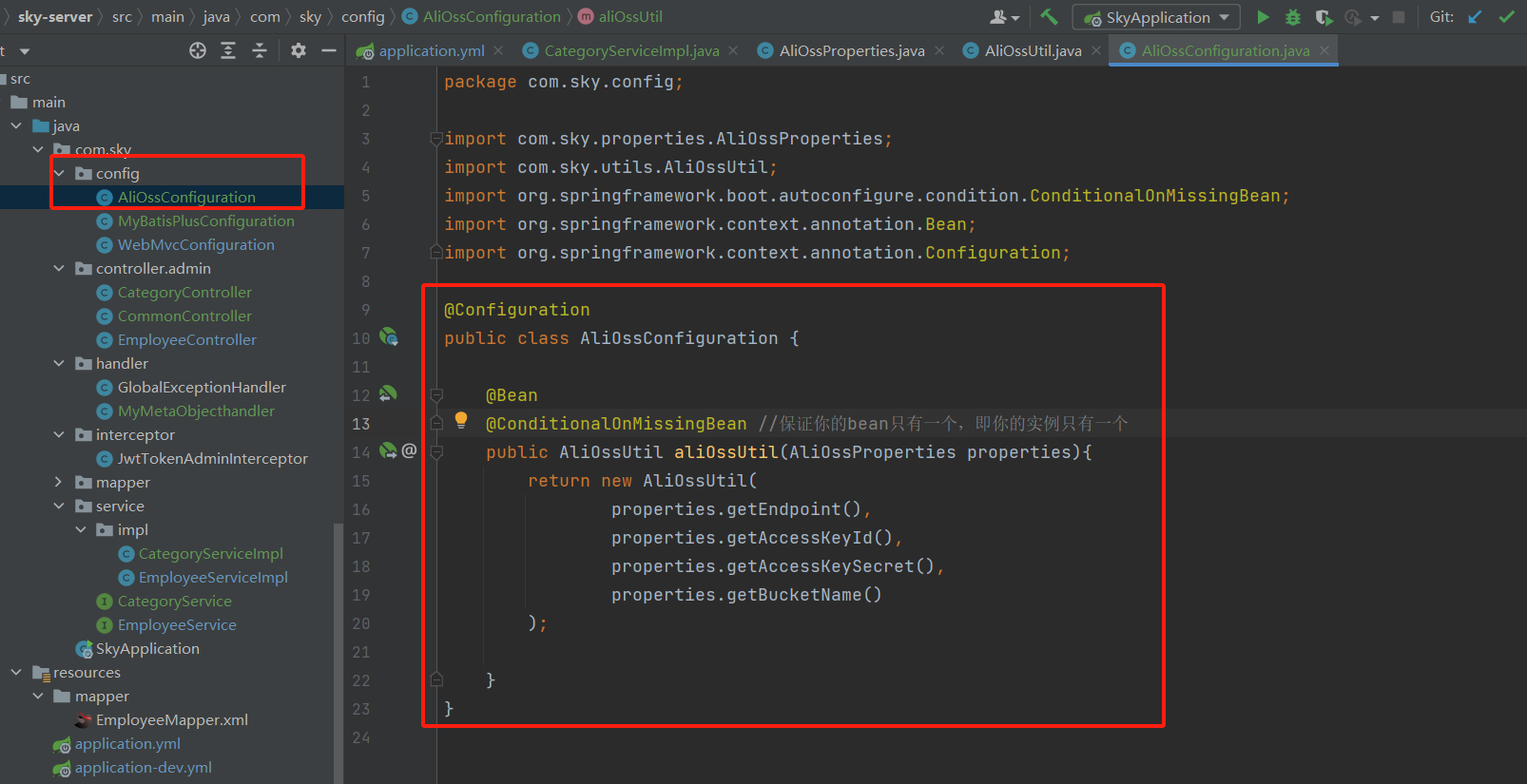Viewport: 1527px width, 784px height.
Task: Click the Git commit checkmark icon
Action: [x=1506, y=17]
